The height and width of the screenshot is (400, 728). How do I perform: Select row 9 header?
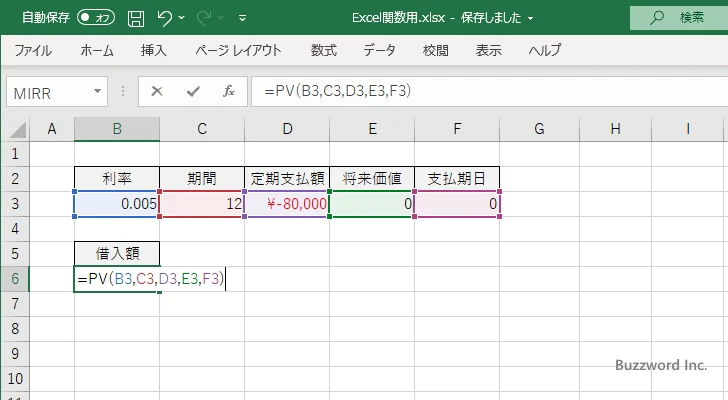(15, 354)
